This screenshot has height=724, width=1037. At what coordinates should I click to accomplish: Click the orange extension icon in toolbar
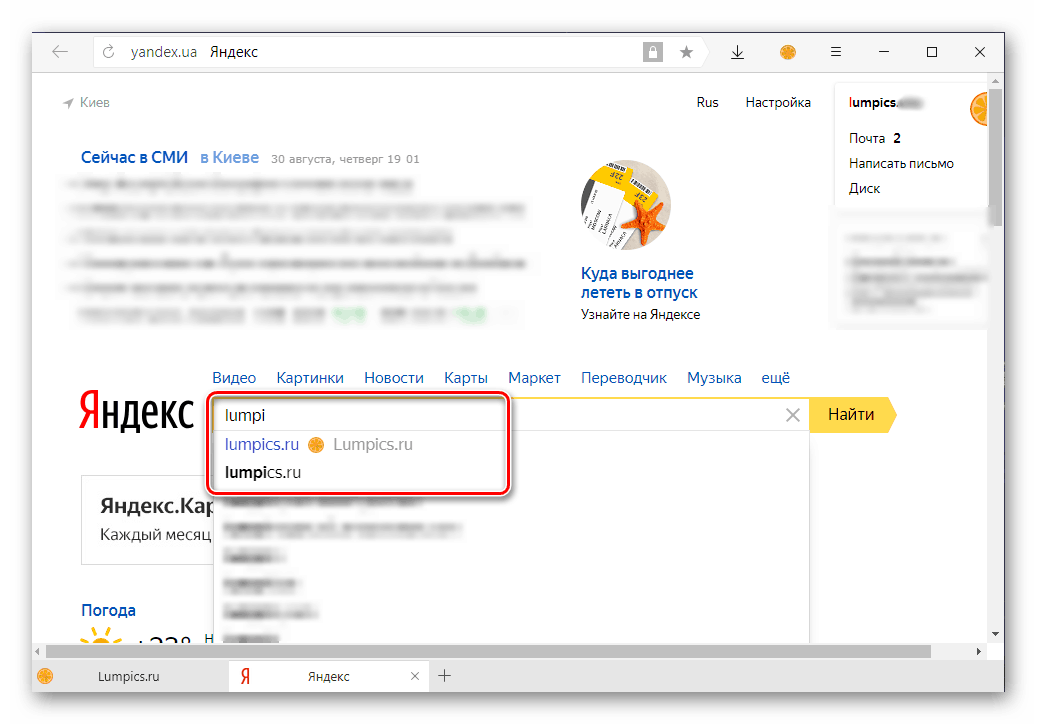click(x=788, y=53)
